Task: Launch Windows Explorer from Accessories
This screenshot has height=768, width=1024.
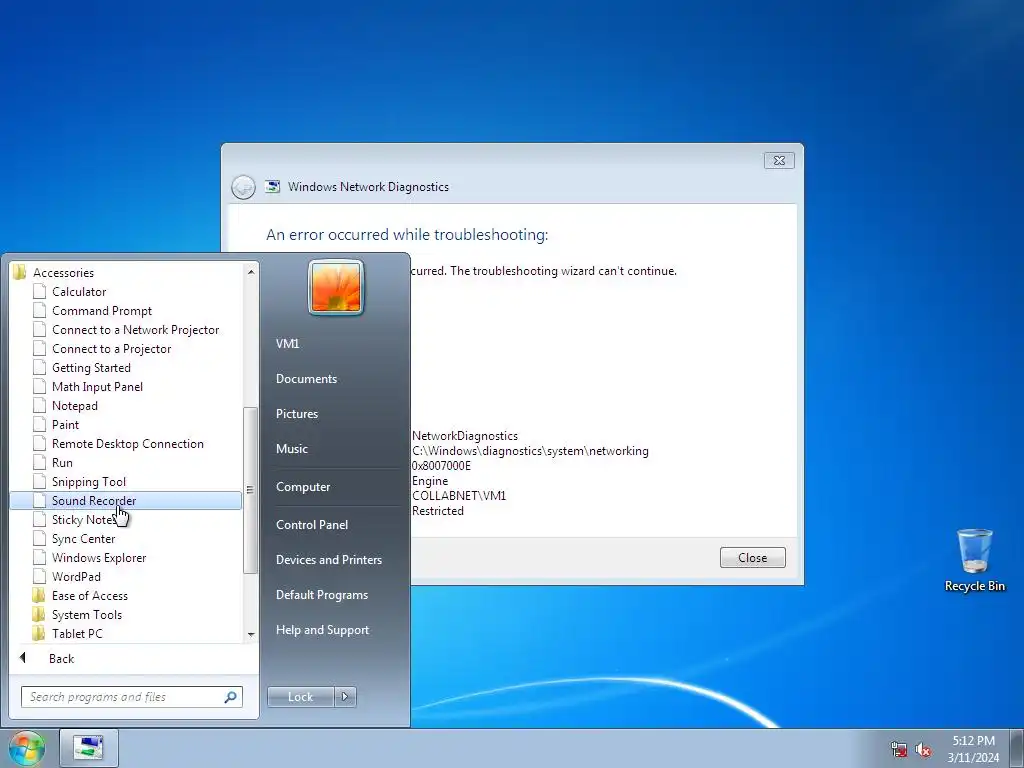Action: (x=99, y=558)
